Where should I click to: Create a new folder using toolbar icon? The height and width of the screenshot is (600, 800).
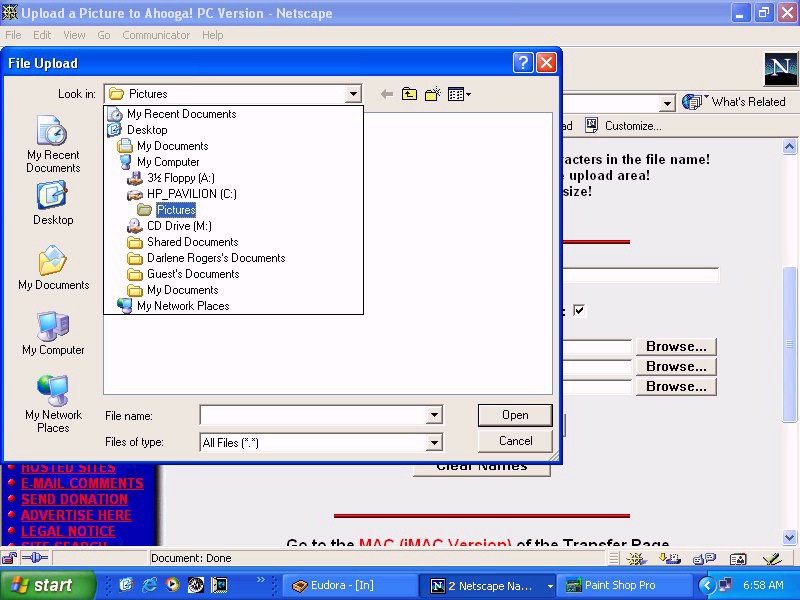click(433, 94)
